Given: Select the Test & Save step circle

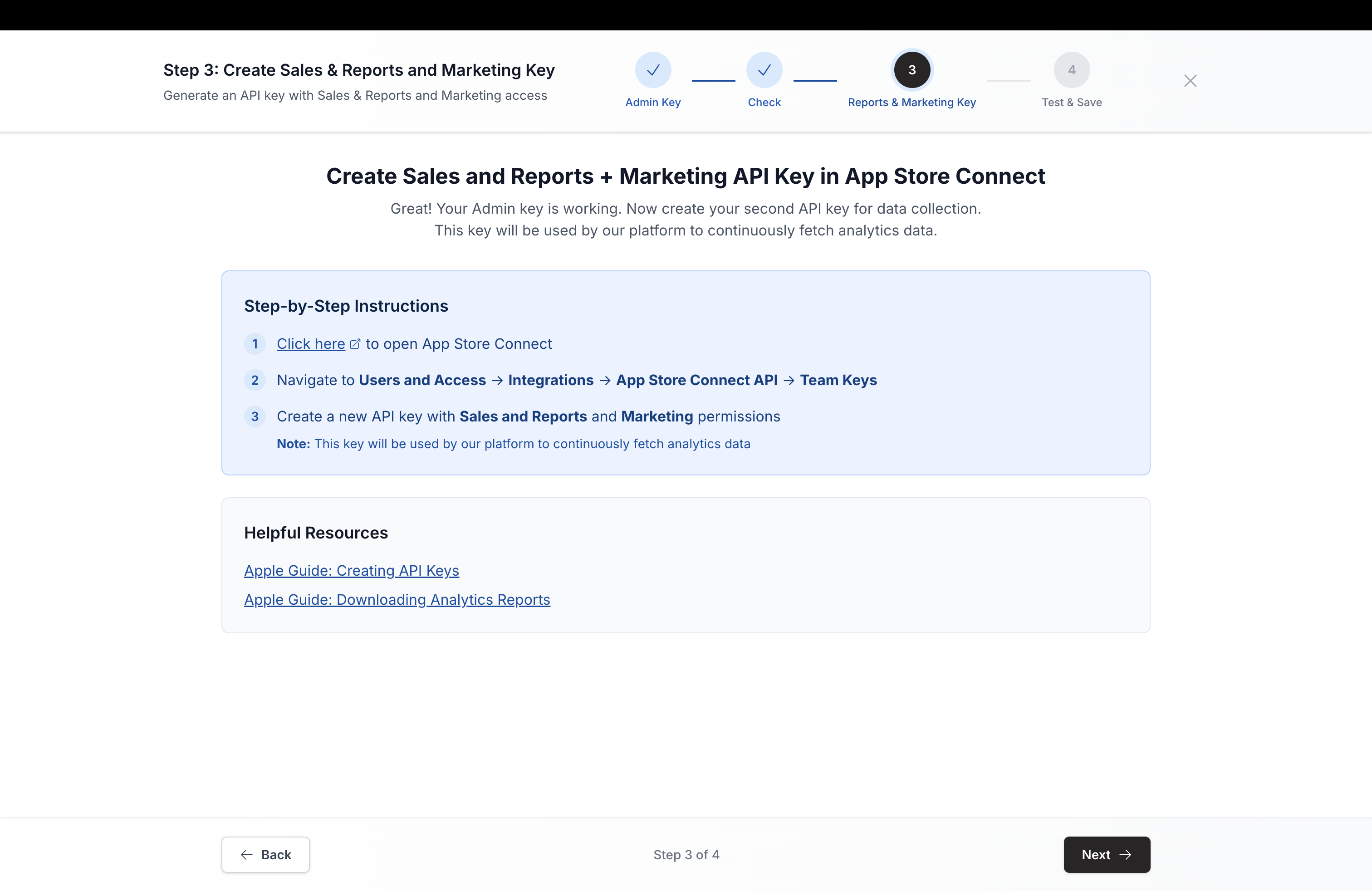Looking at the screenshot, I should click(x=1072, y=70).
